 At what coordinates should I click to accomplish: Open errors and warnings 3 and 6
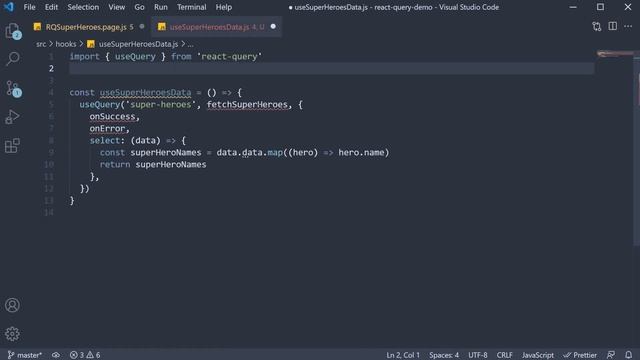tap(85, 355)
